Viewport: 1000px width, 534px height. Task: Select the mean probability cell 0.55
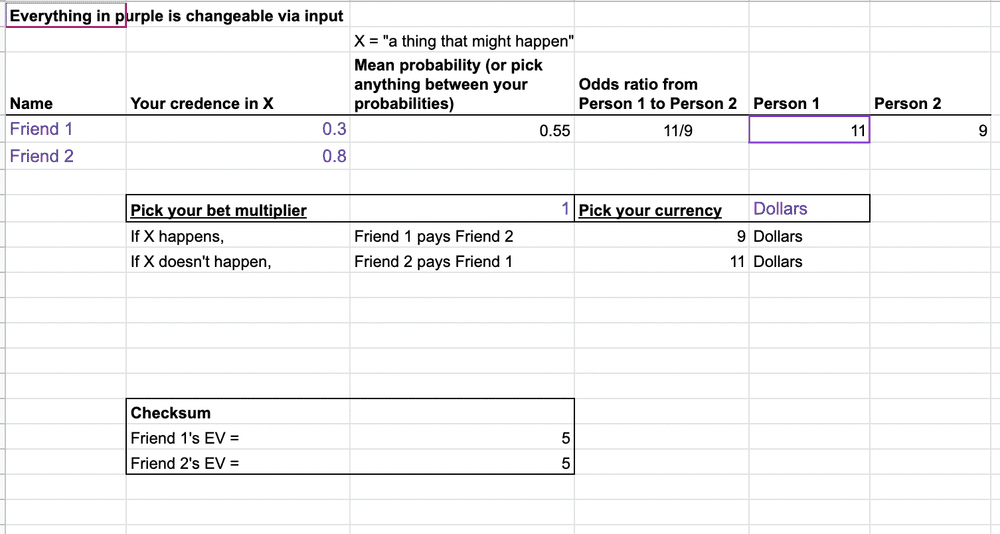pyautogui.click(x=462, y=130)
